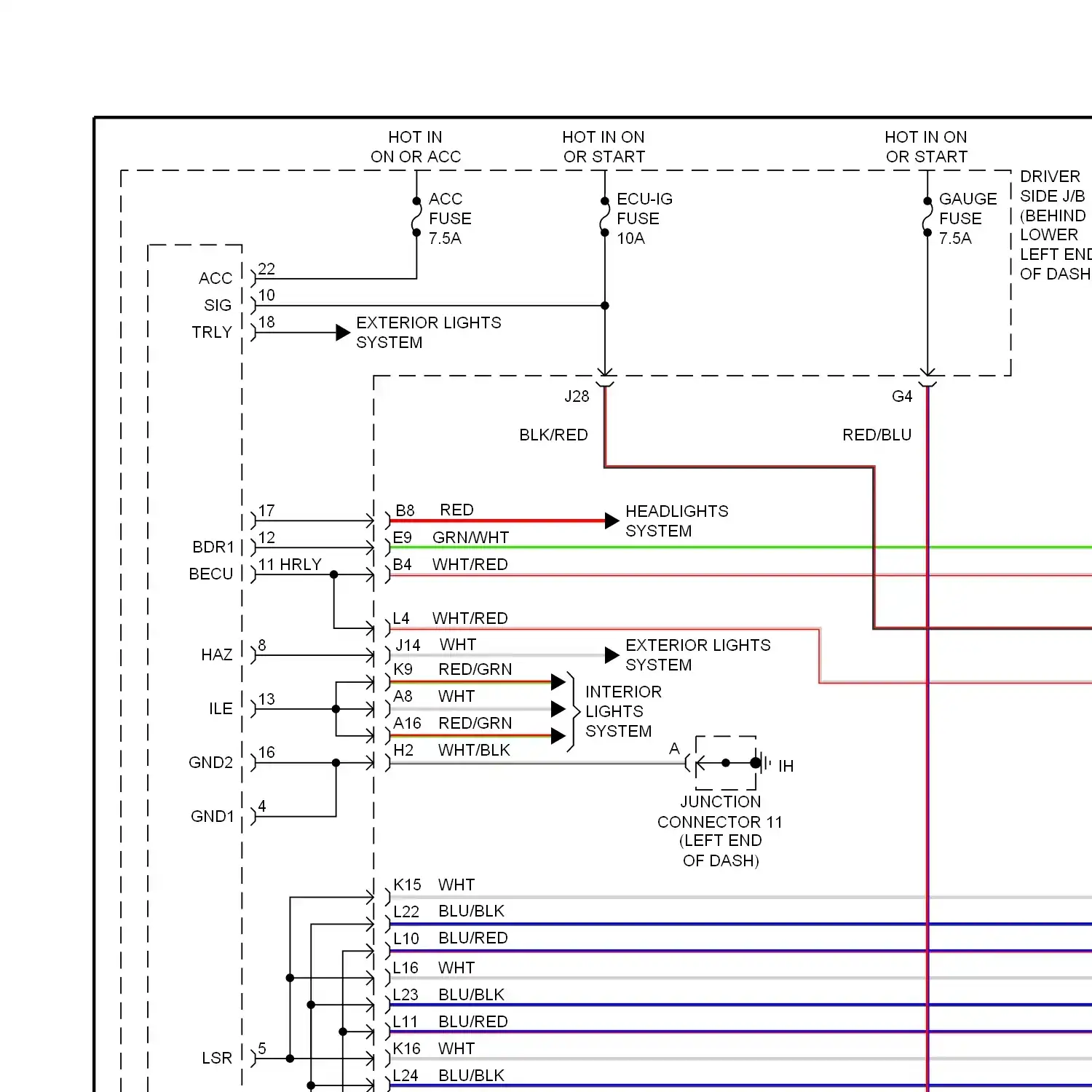This screenshot has width=1092, height=1092.
Task: Click the J28 connector label
Action: click(x=577, y=396)
